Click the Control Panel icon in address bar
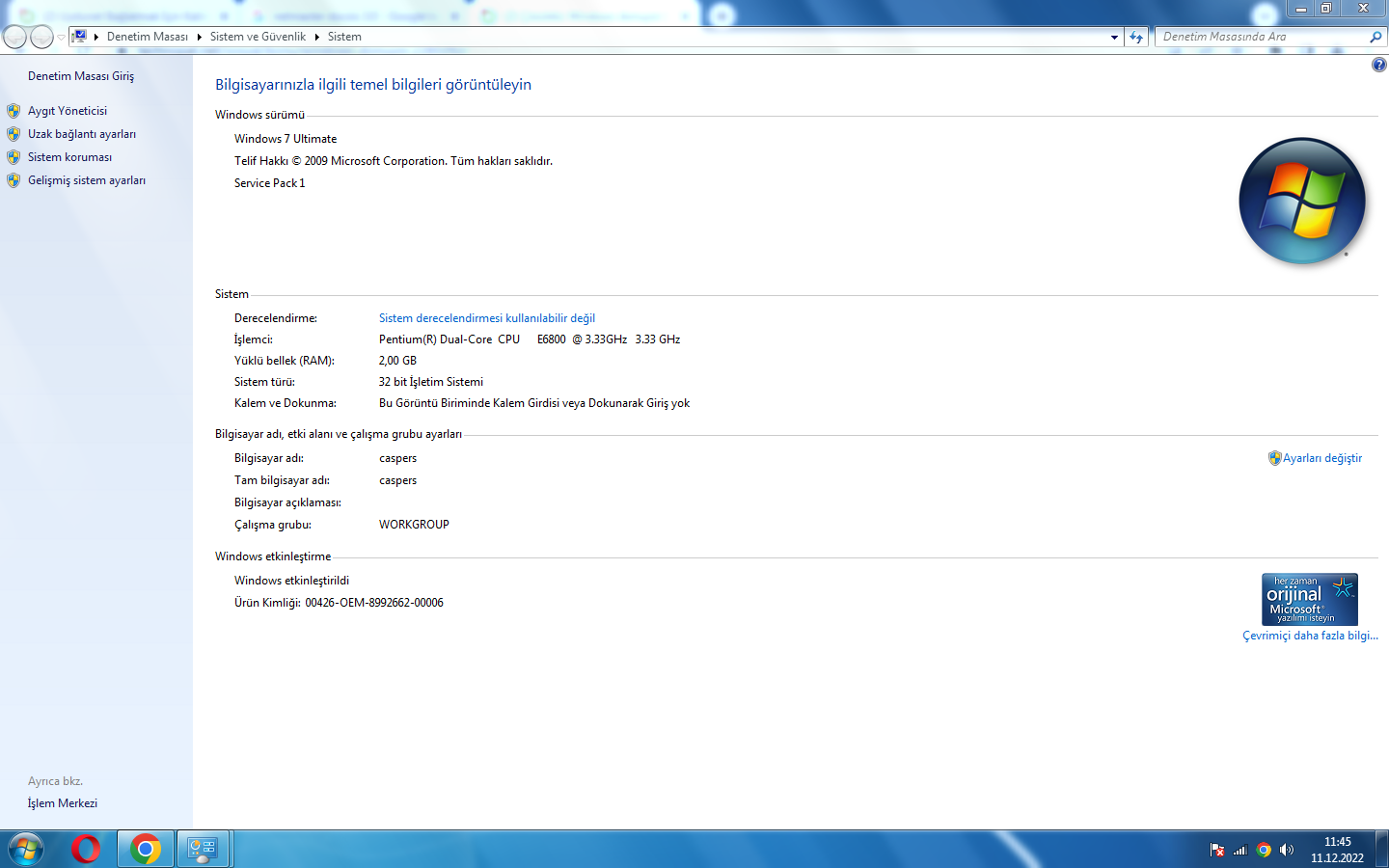 coord(79,37)
